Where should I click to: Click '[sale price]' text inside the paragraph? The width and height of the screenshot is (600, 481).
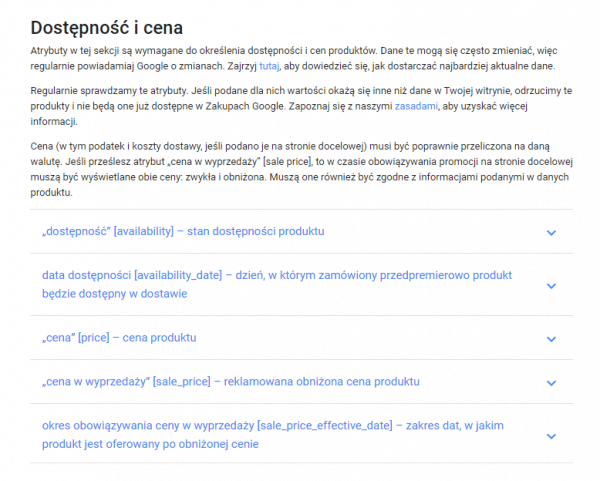click(287, 161)
